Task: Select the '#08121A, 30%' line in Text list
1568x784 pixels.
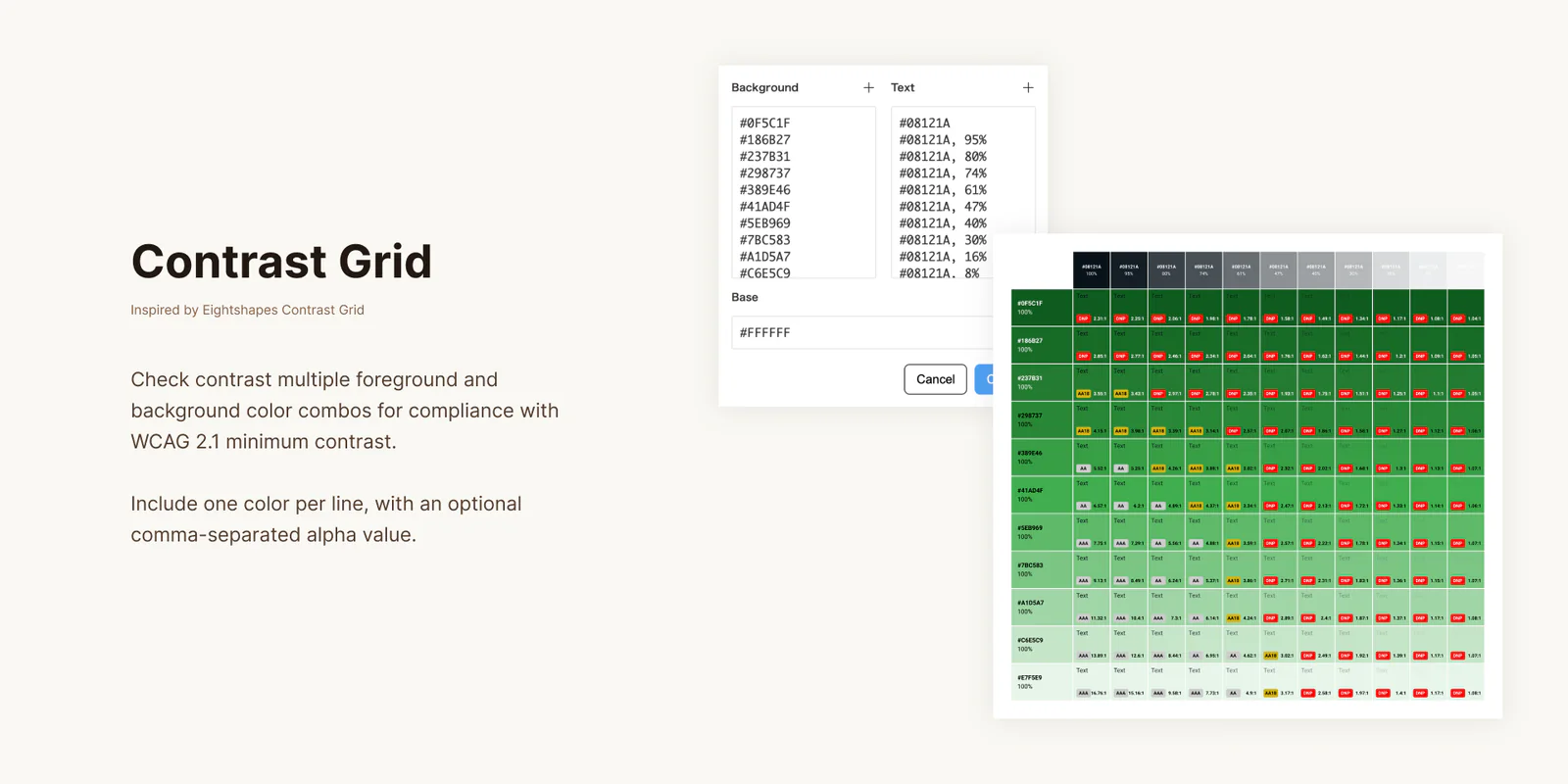Action: pos(943,240)
